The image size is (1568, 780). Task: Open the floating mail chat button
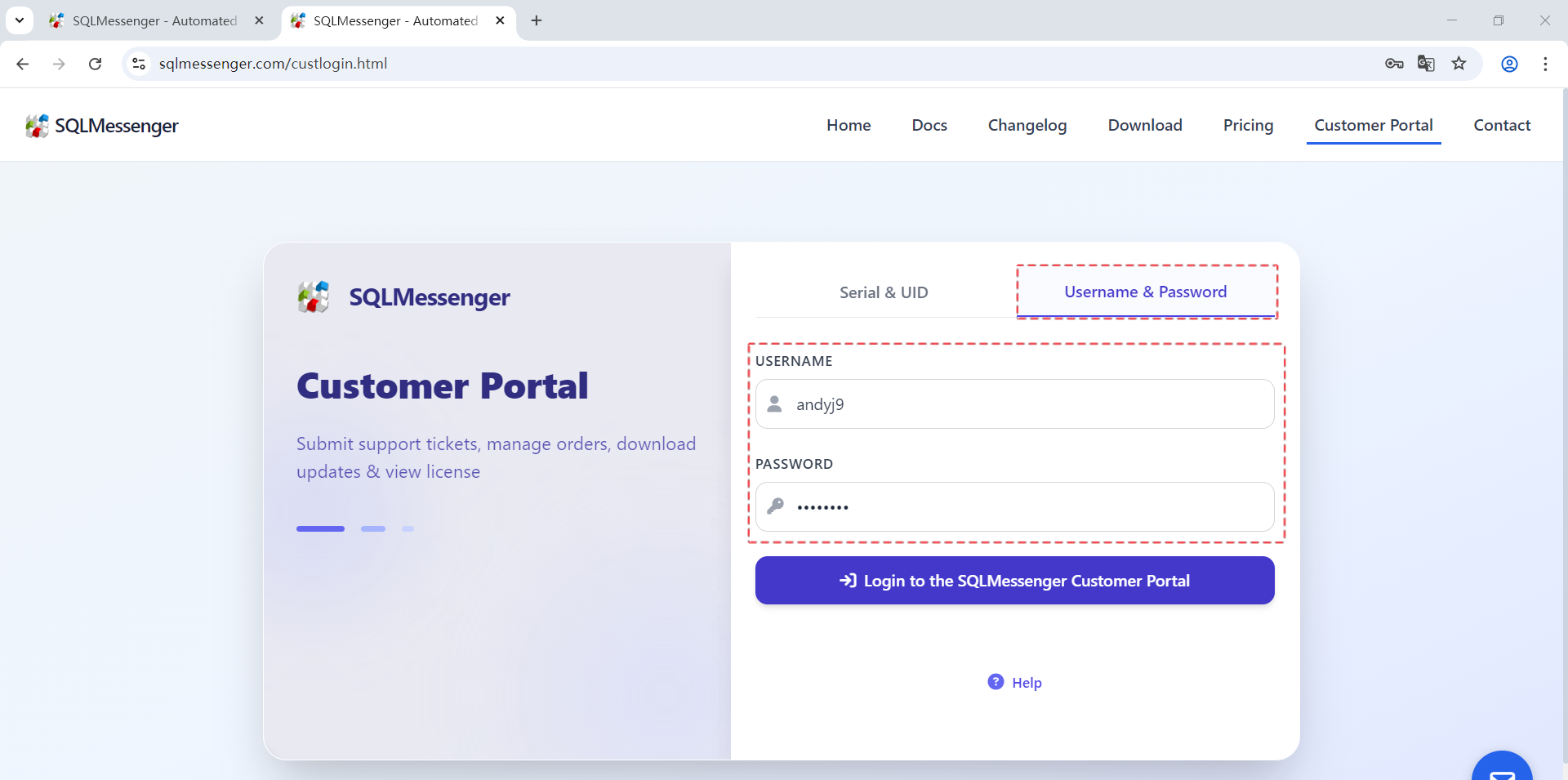point(1501,769)
